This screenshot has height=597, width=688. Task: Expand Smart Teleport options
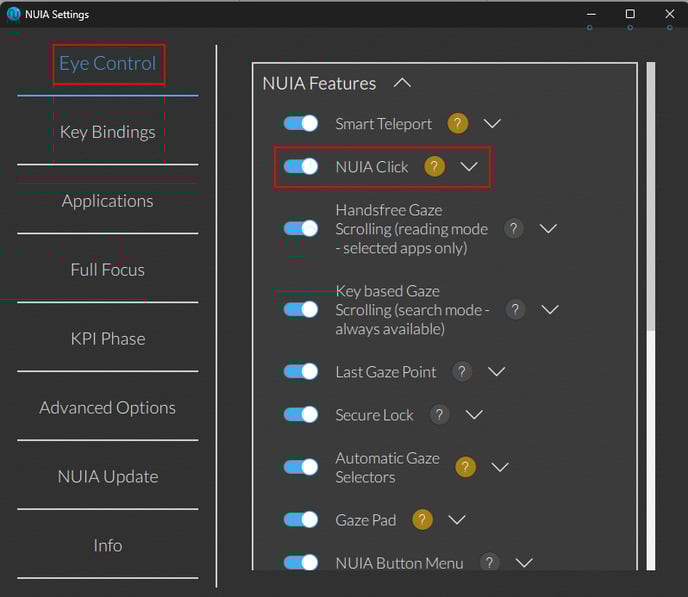(x=492, y=123)
